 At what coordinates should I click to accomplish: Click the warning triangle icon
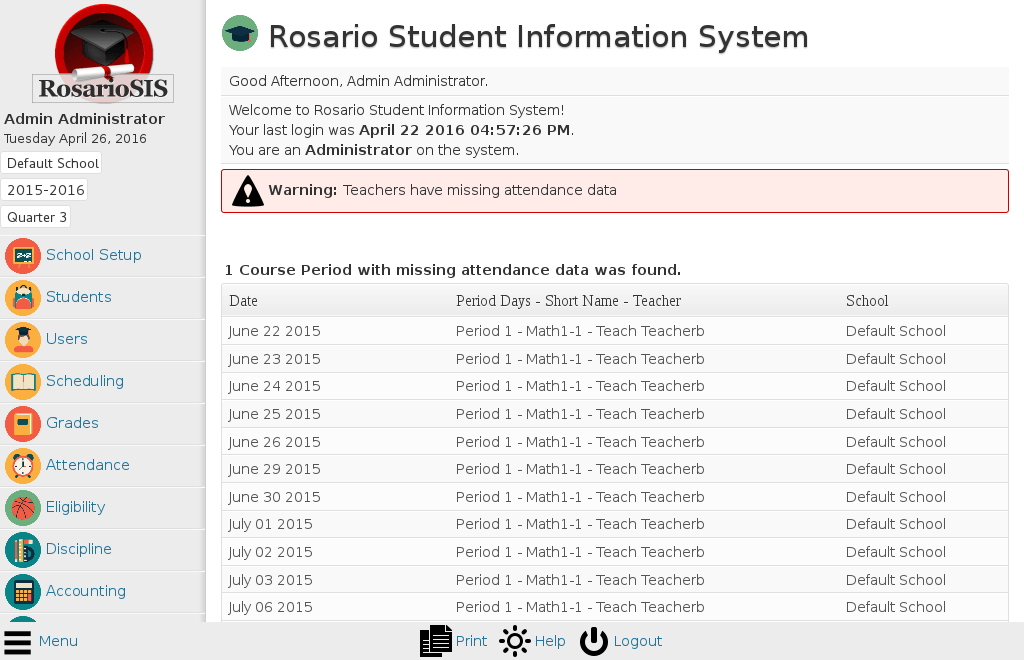[248, 191]
